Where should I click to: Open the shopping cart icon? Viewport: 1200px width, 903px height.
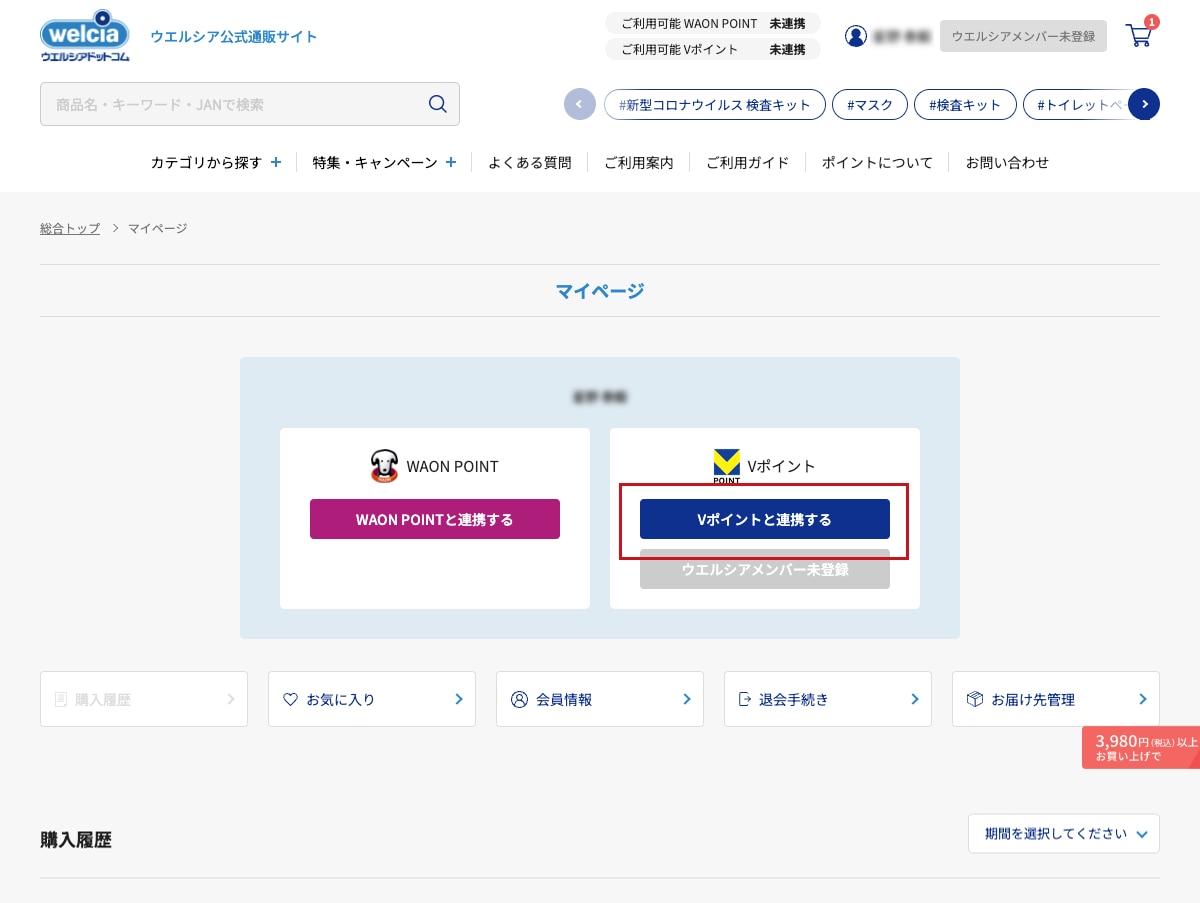1139,36
